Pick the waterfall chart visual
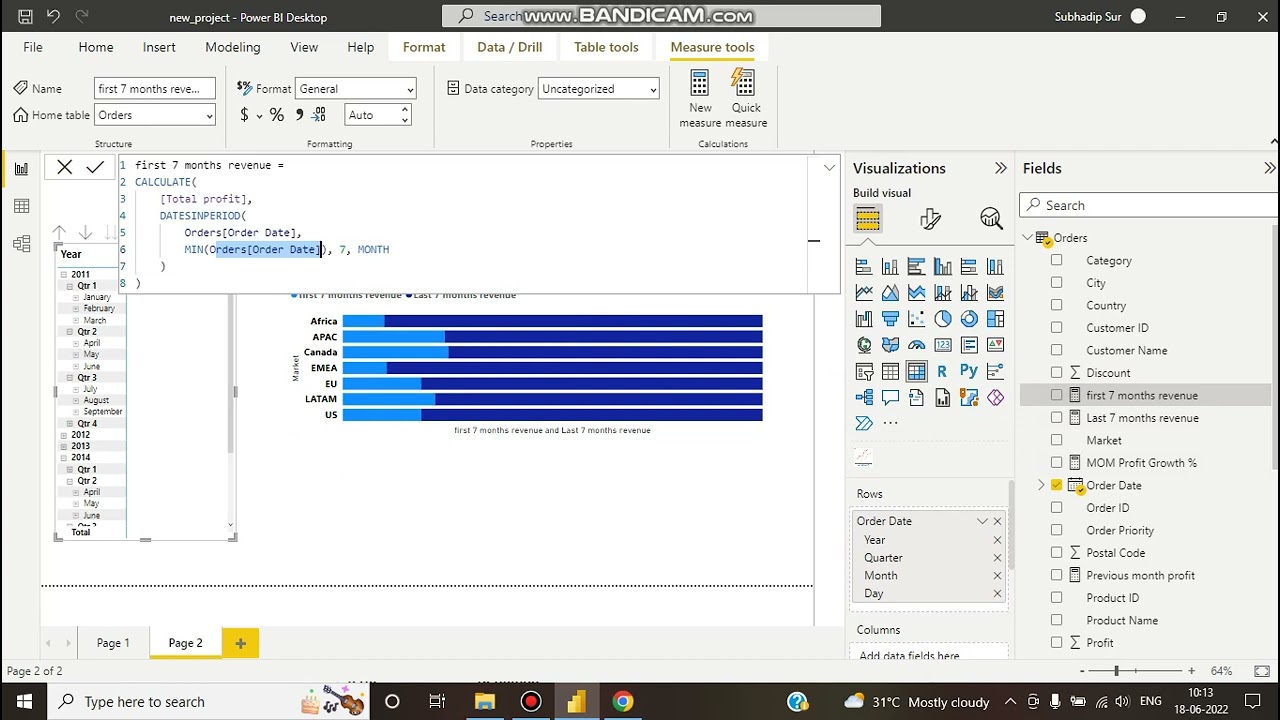 [x=864, y=319]
